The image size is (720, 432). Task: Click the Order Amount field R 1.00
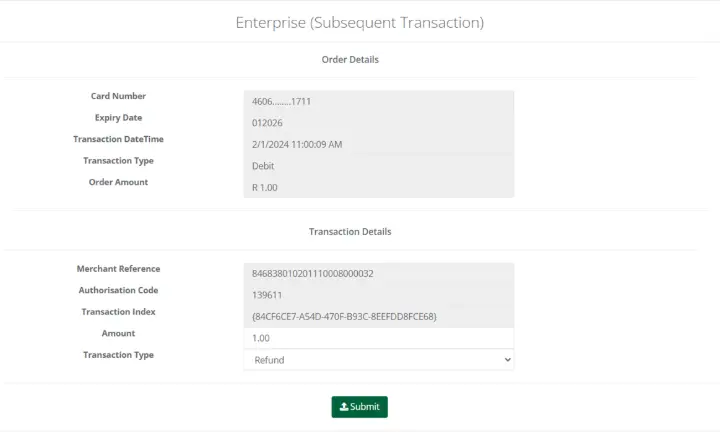pos(378,187)
